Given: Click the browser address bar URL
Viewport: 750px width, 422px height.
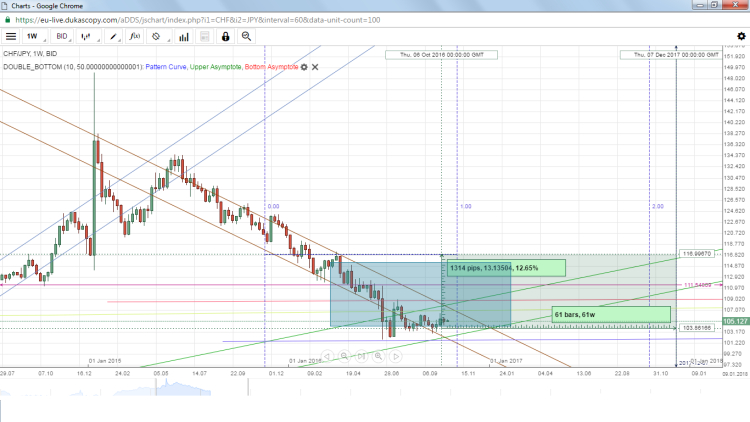Looking at the screenshot, I should (x=200, y=19).
